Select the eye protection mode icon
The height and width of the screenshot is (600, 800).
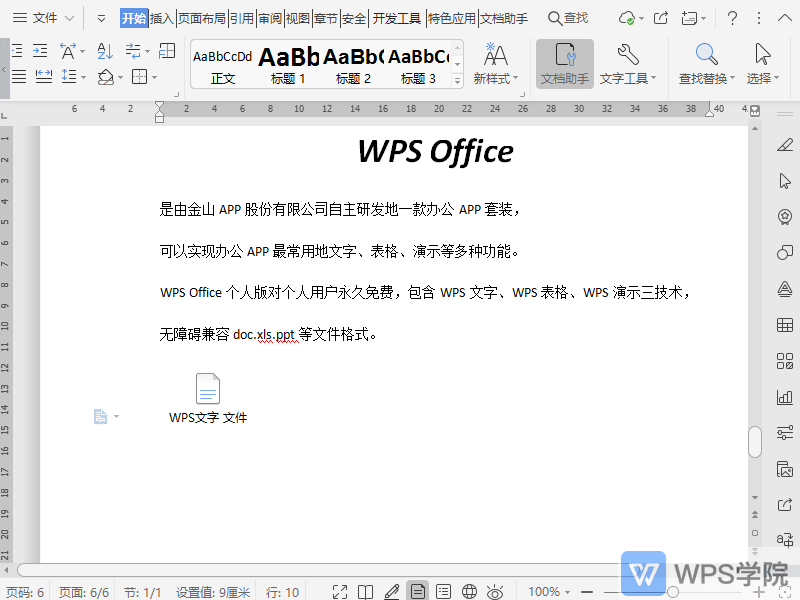(493, 590)
